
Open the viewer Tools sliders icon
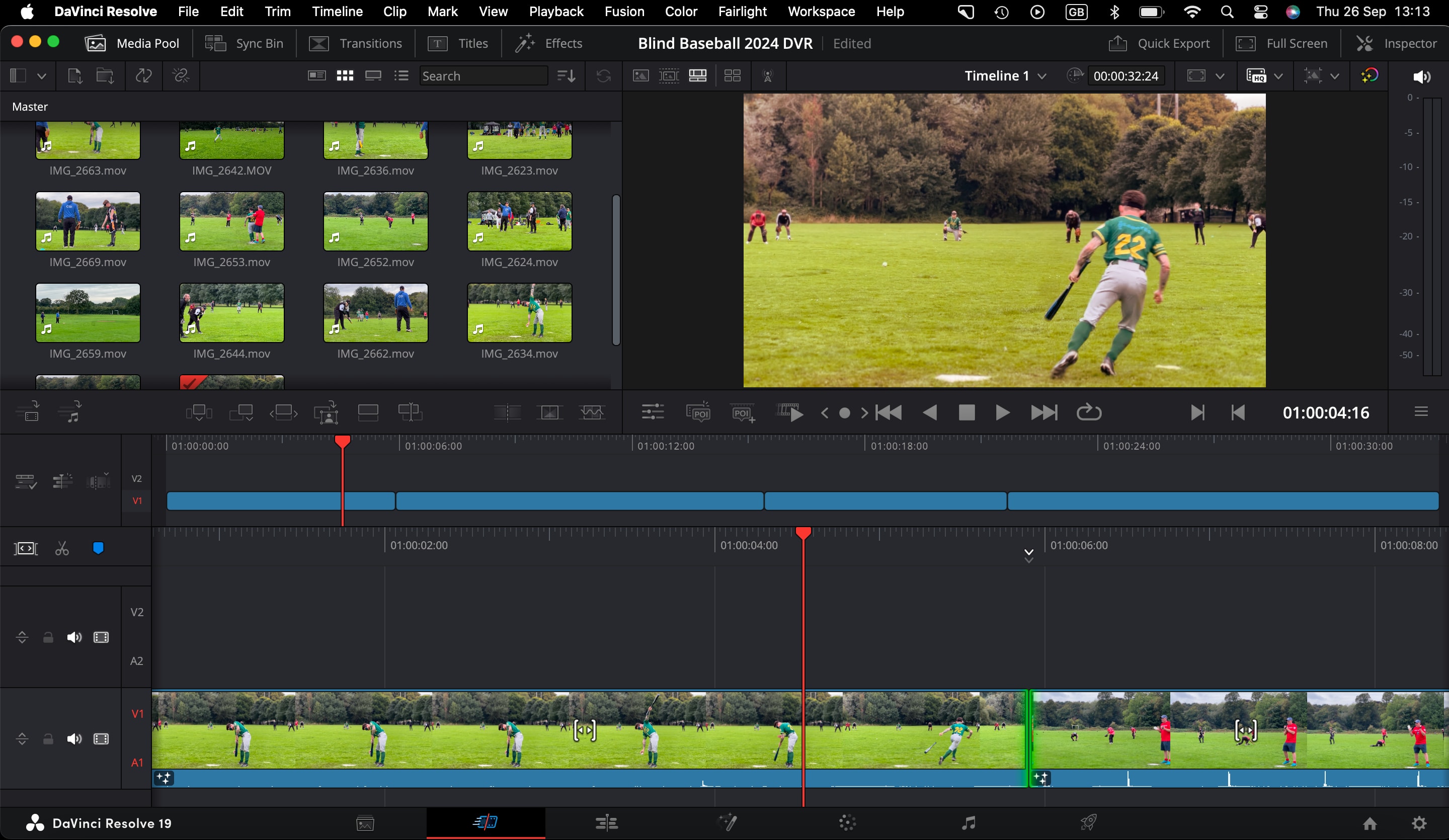click(x=653, y=412)
